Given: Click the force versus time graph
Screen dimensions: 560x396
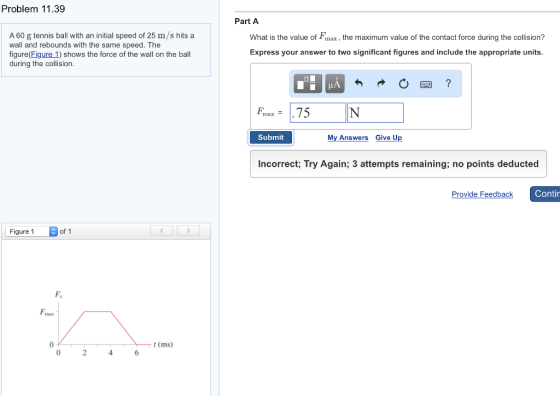Looking at the screenshot, I should 106,324.
